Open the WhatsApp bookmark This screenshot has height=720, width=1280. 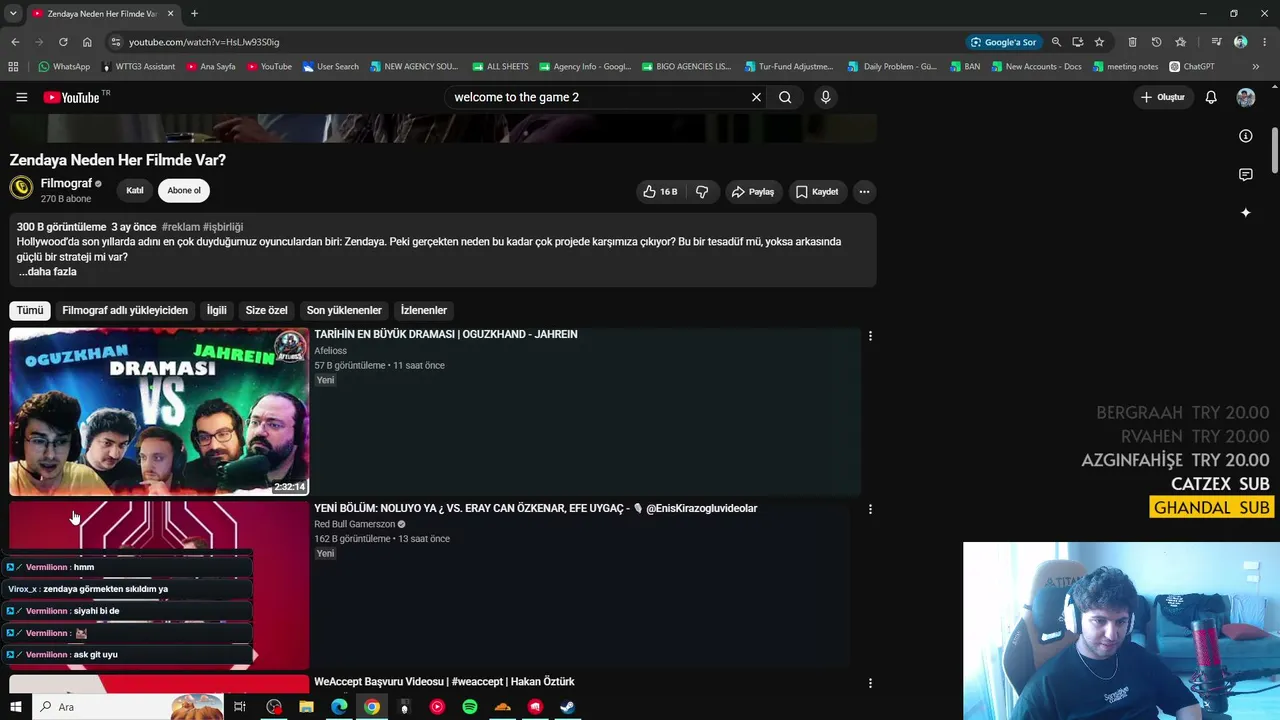(64, 67)
